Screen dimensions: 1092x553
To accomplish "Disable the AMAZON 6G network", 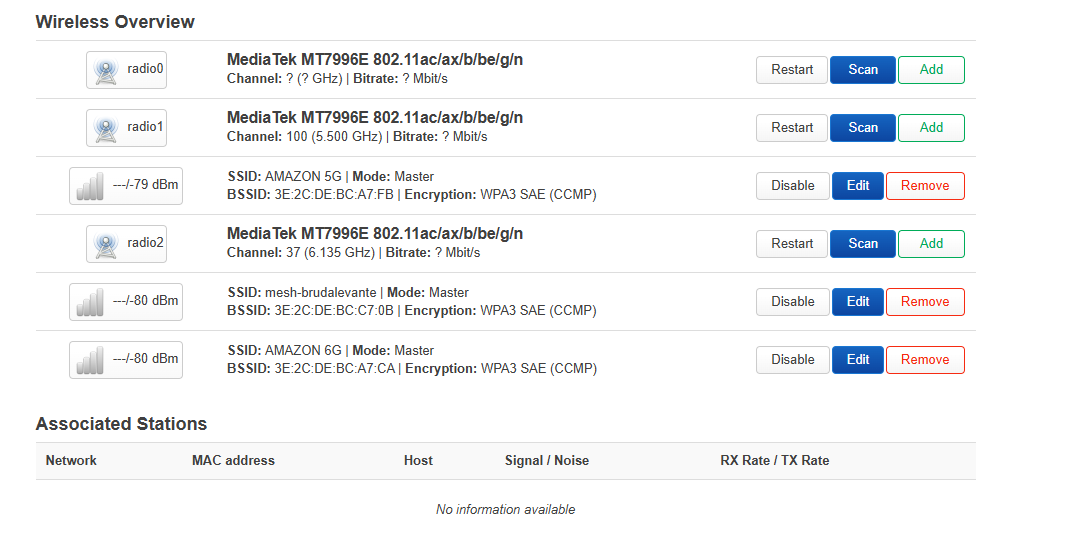I will (x=793, y=359).
